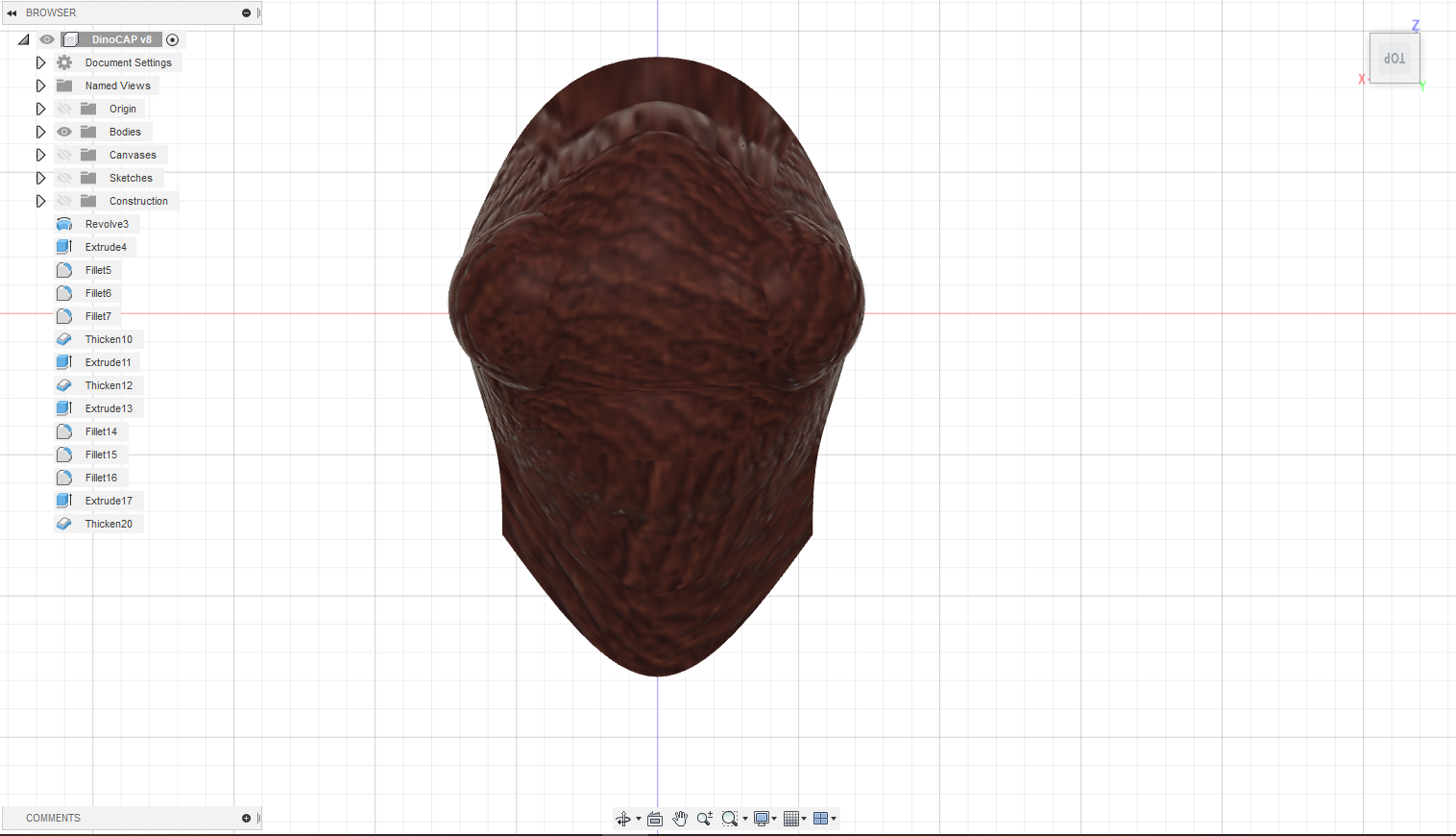The image size is (1456, 836).
Task: Click the Bodies folder icon
Action: [x=88, y=132]
